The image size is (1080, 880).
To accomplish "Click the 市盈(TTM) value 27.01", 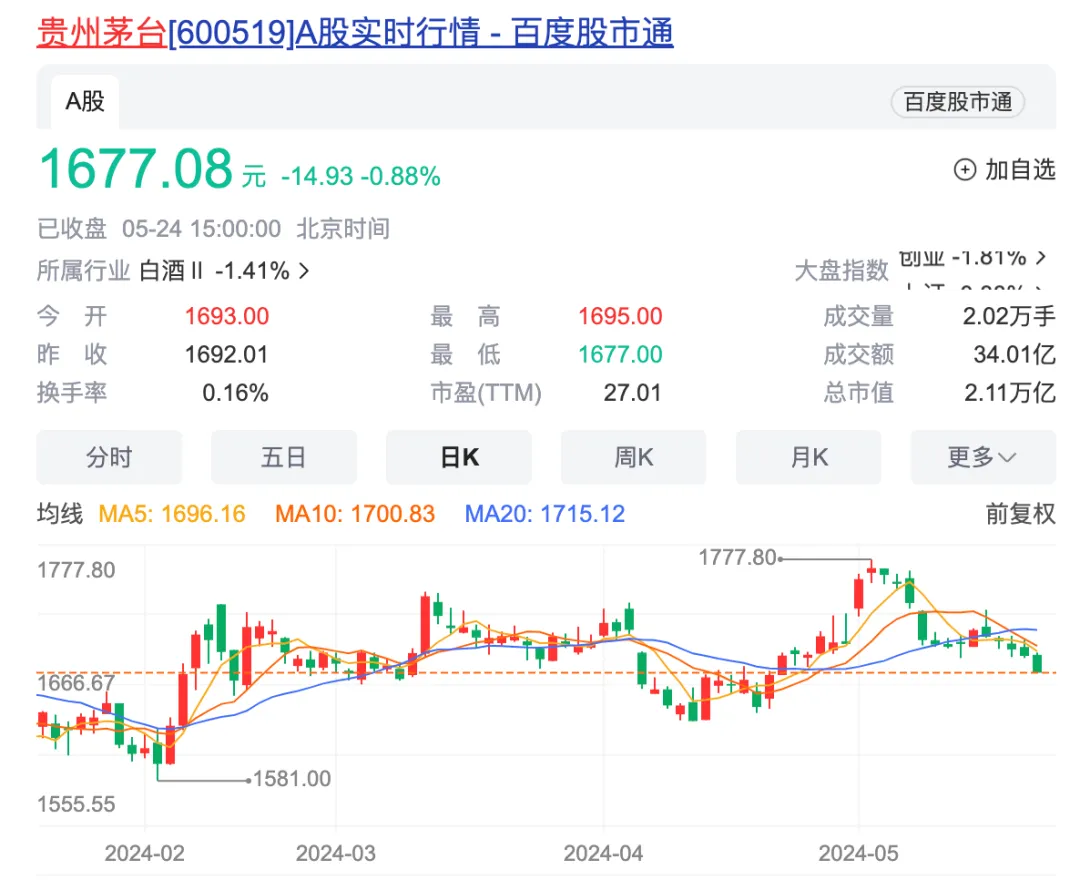I will tap(632, 393).
